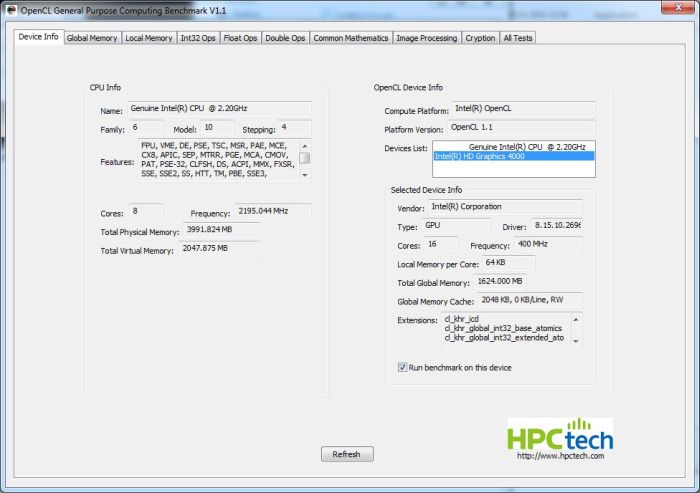Open the Double Ops tab
700x493 pixels.
tap(285, 38)
